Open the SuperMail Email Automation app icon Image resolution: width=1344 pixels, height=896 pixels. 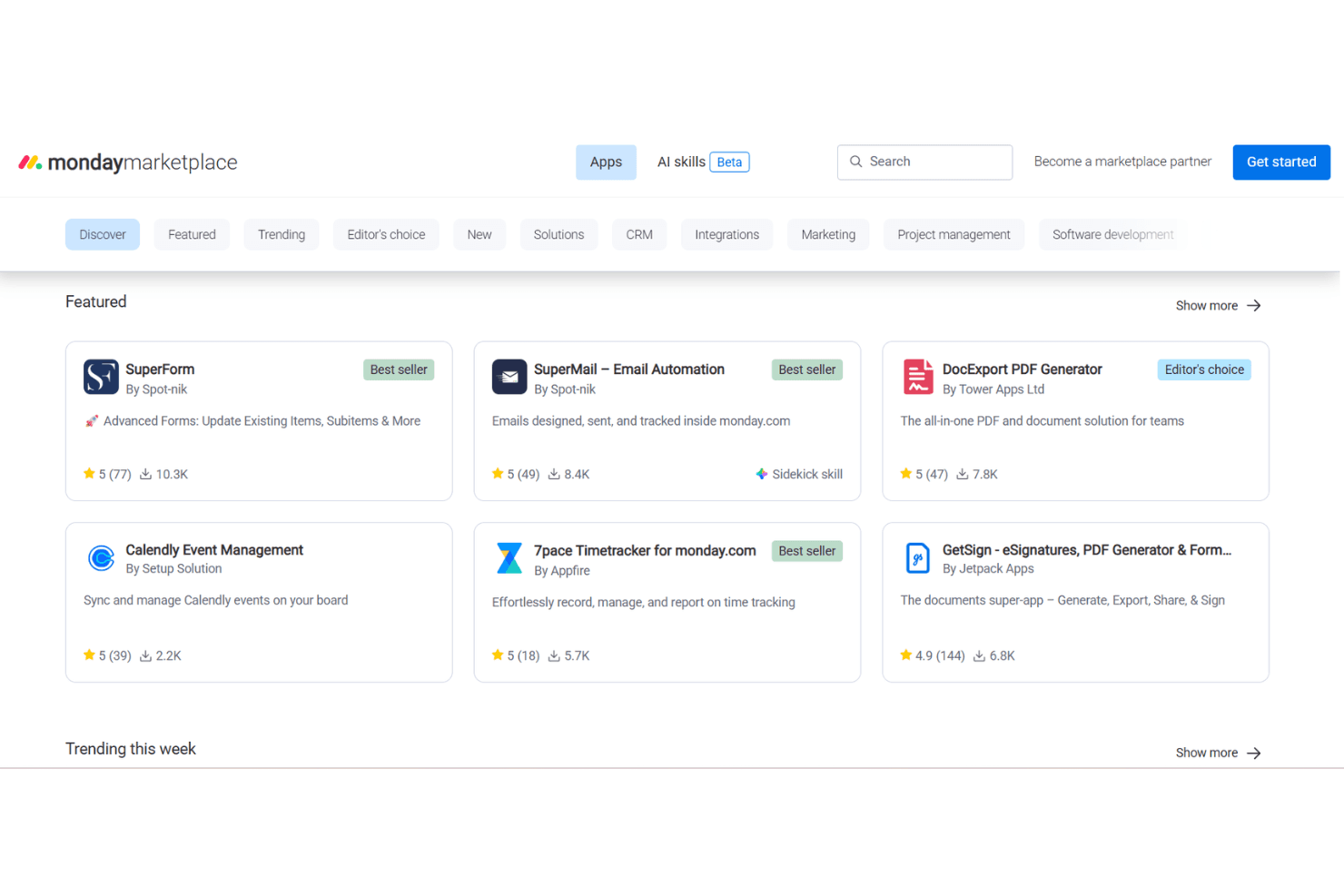tap(509, 377)
